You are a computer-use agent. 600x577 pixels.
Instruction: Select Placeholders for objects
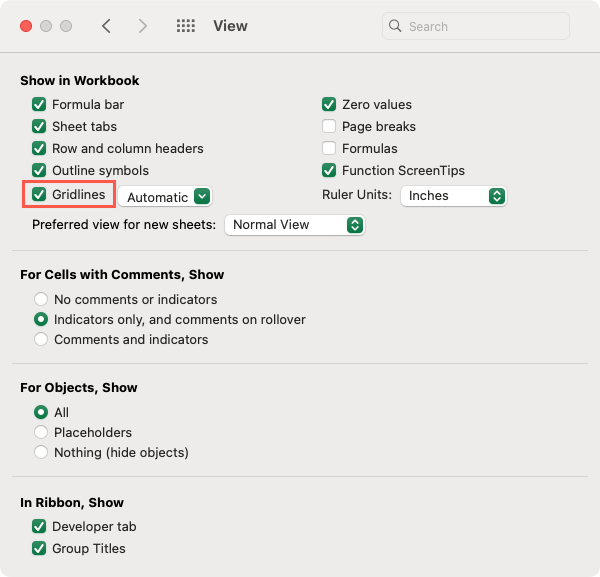[41, 432]
